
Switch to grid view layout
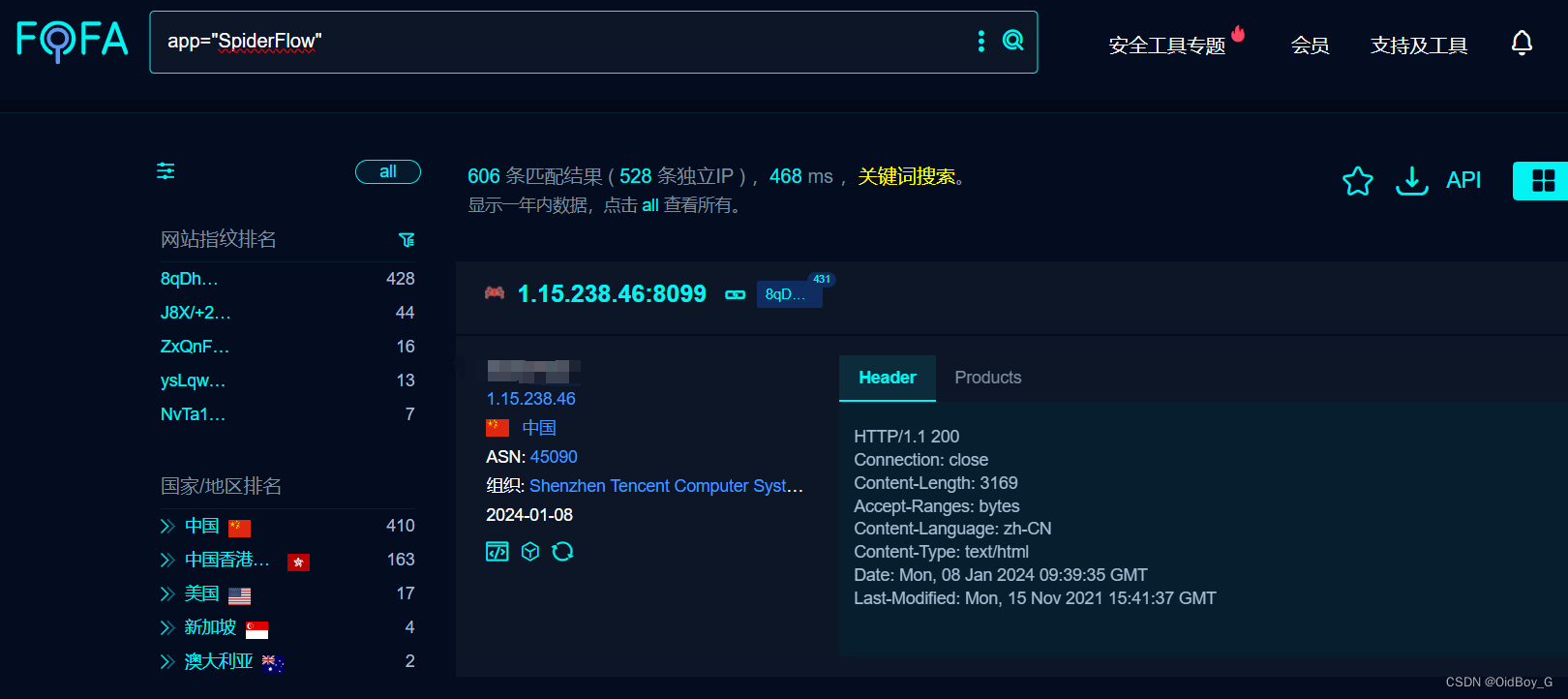[1543, 181]
